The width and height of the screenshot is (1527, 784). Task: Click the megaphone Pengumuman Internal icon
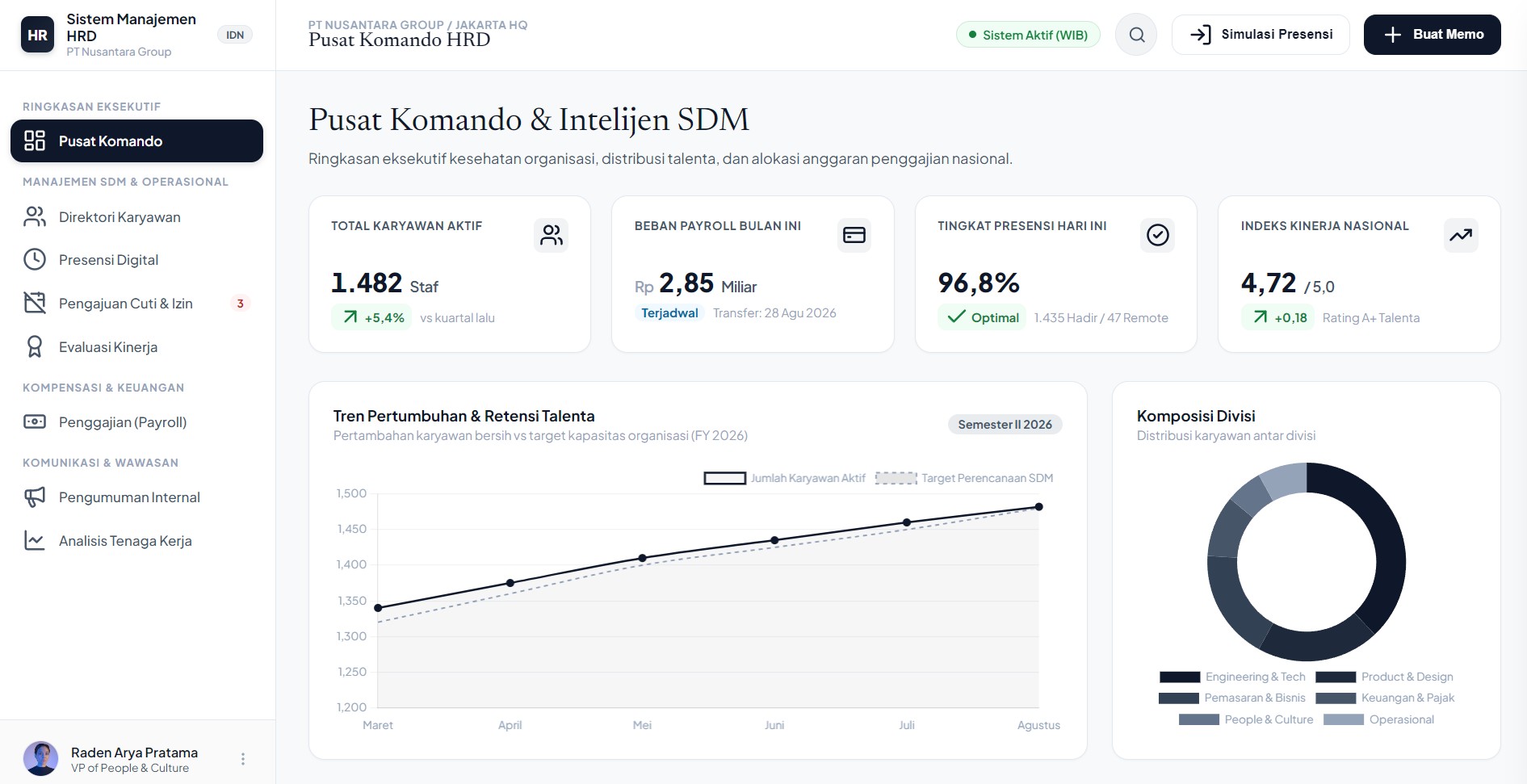click(x=35, y=497)
